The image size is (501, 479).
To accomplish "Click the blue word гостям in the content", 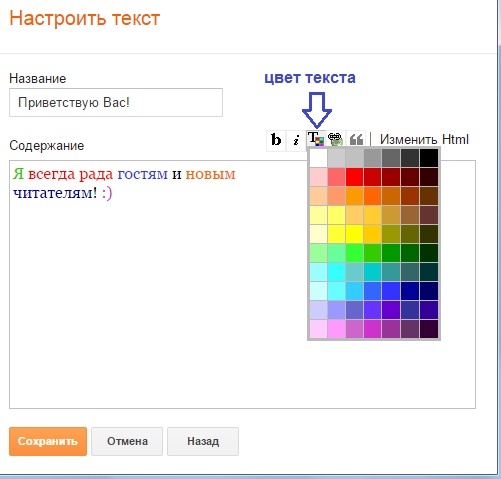I will [143, 174].
